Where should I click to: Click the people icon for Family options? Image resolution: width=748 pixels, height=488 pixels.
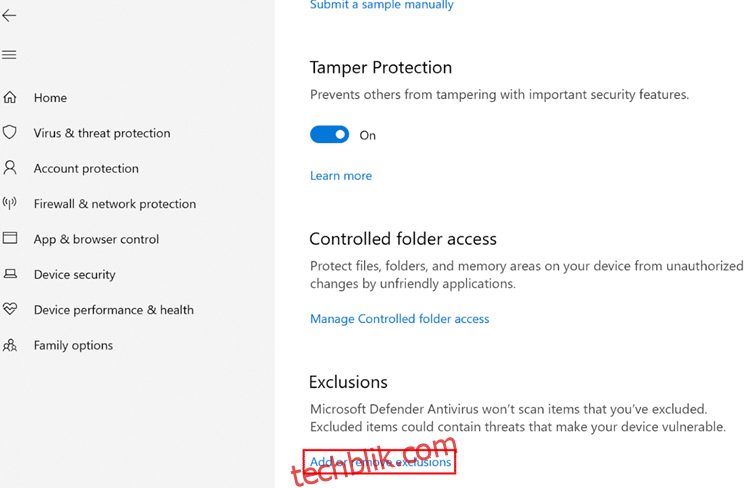(x=10, y=345)
